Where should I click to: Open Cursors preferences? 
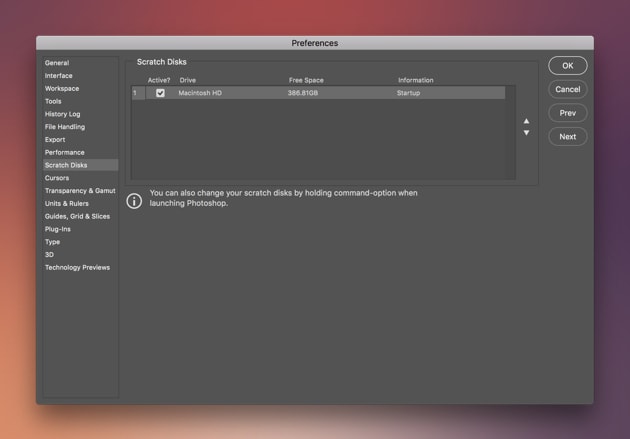tap(57, 178)
